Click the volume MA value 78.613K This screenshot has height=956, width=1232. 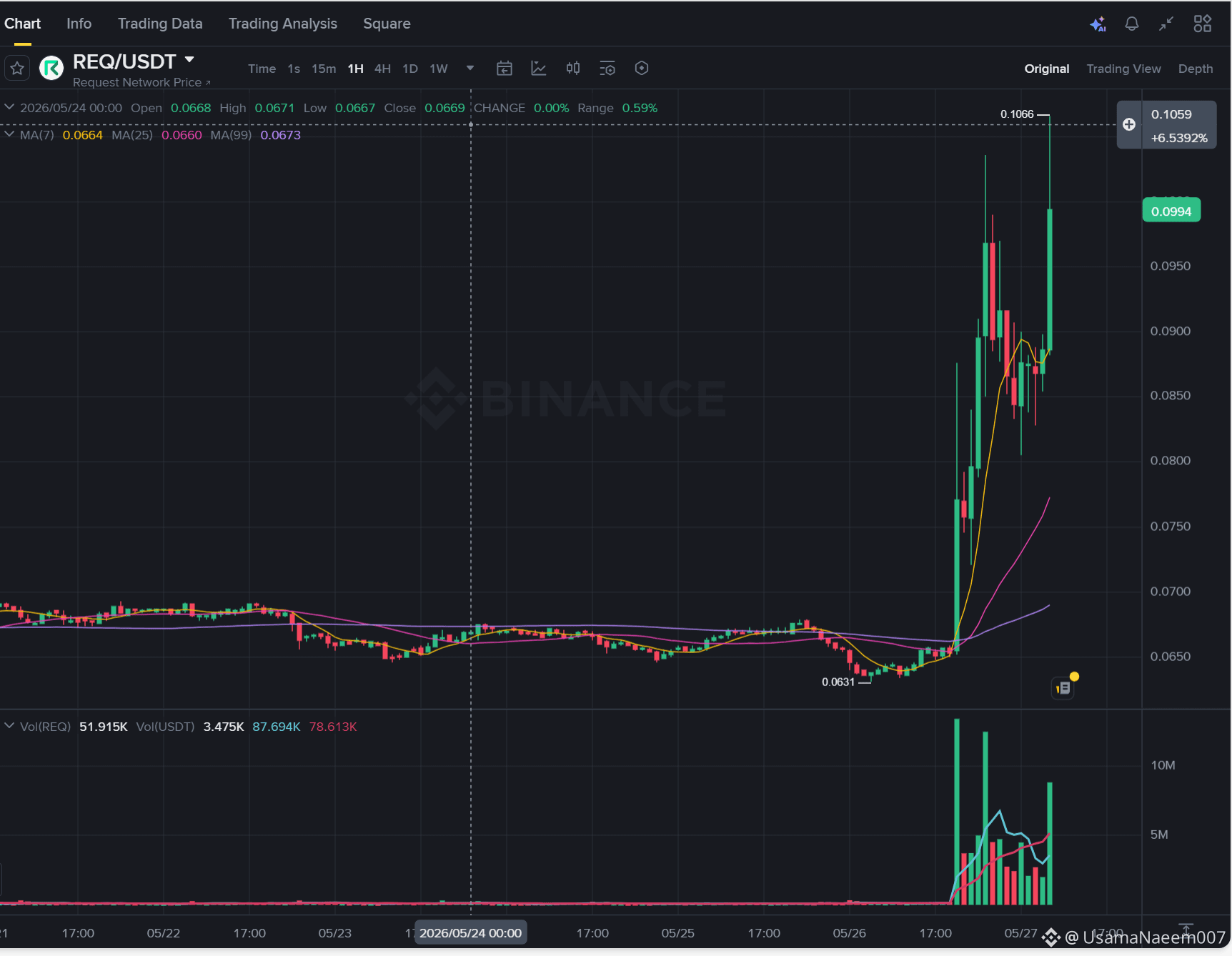point(333,727)
